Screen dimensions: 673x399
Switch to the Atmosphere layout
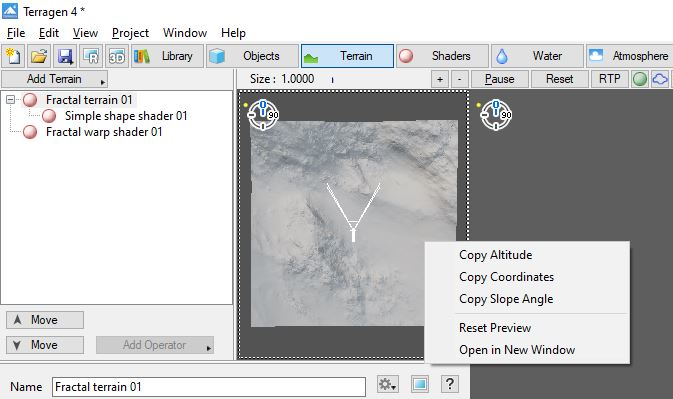630,56
